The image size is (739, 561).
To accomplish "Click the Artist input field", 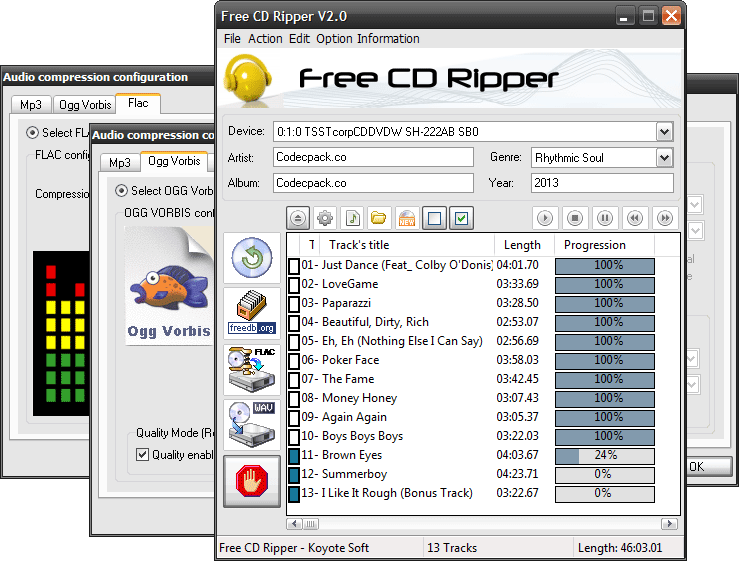I will pyautogui.click(x=373, y=157).
